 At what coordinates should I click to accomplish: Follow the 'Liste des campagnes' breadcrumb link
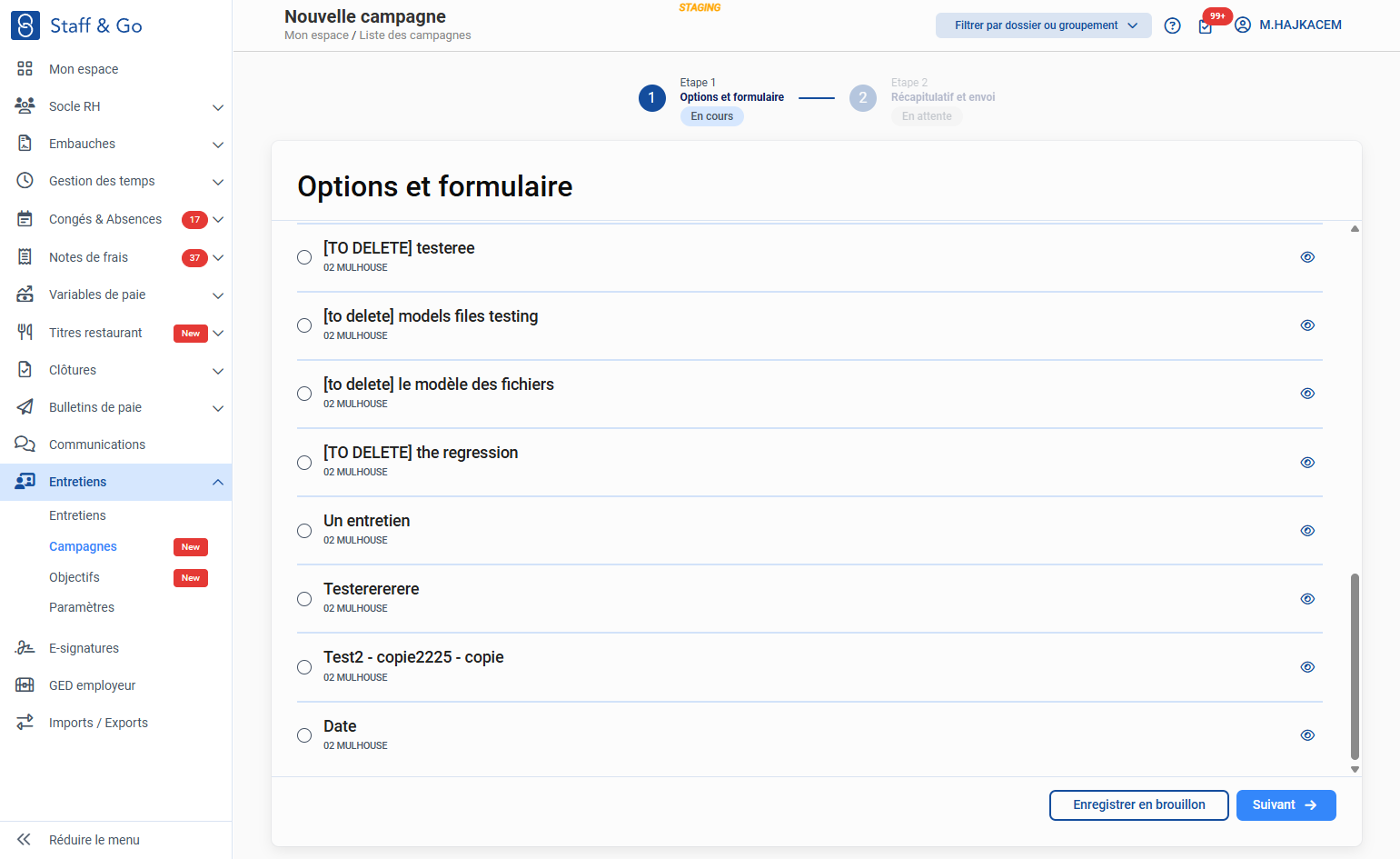pos(415,35)
